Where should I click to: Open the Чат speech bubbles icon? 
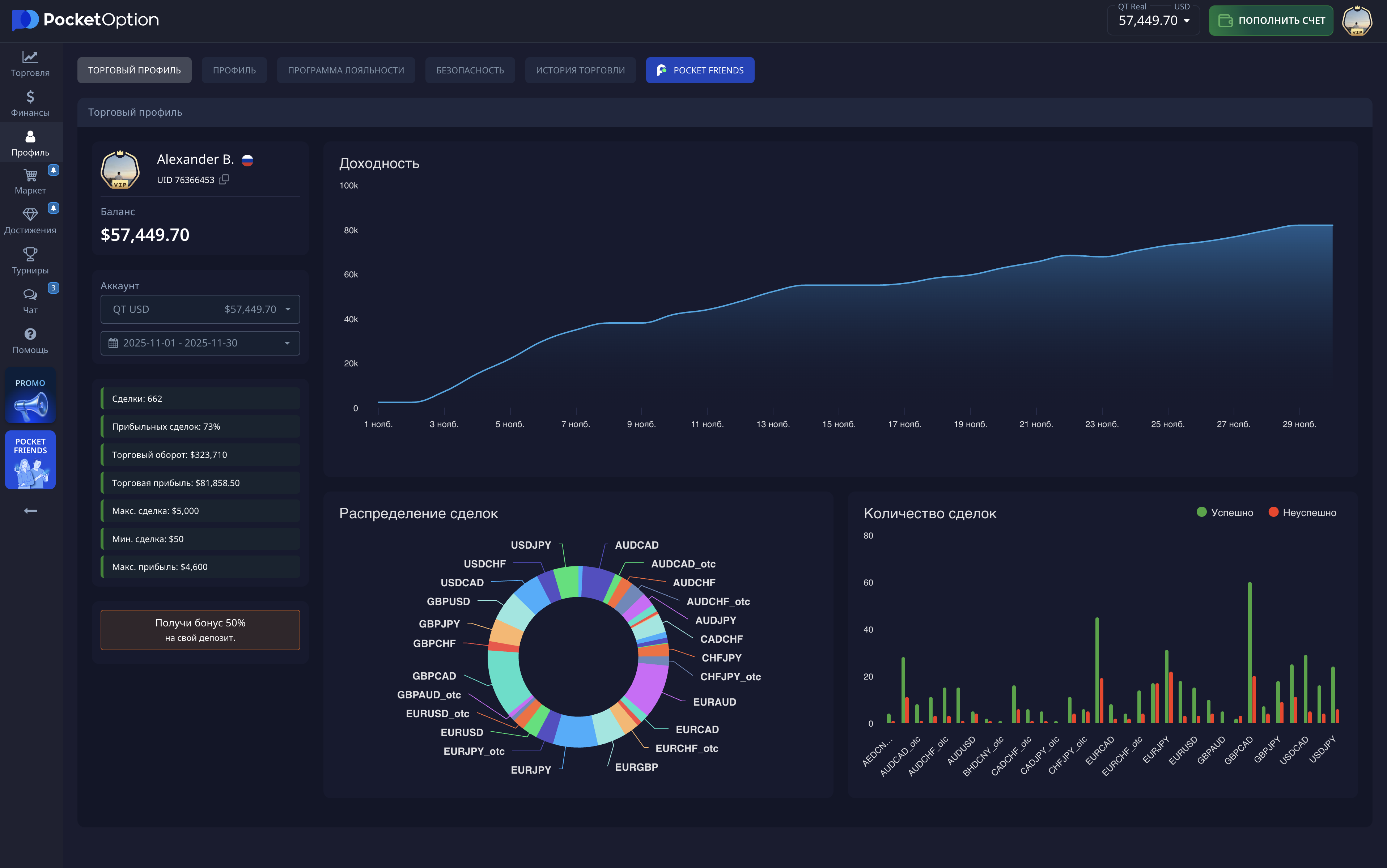tap(30, 294)
